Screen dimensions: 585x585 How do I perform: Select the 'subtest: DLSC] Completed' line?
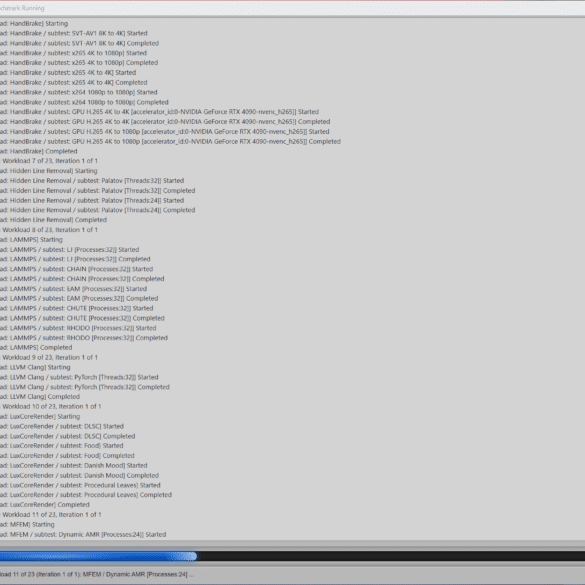(x=68, y=436)
